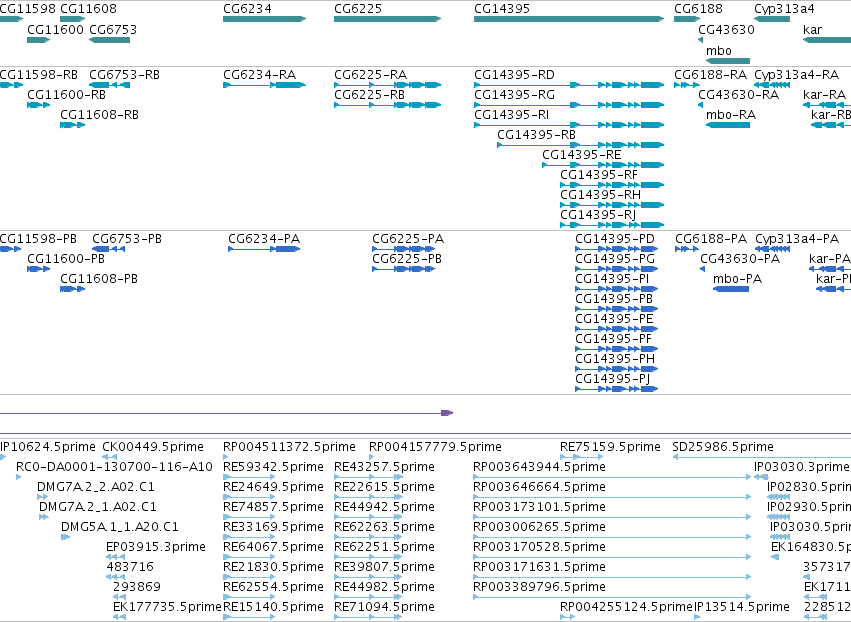851x622 pixels.
Task: Select feature DMG5A.1_1.A20.C1
Action: click(66, 537)
